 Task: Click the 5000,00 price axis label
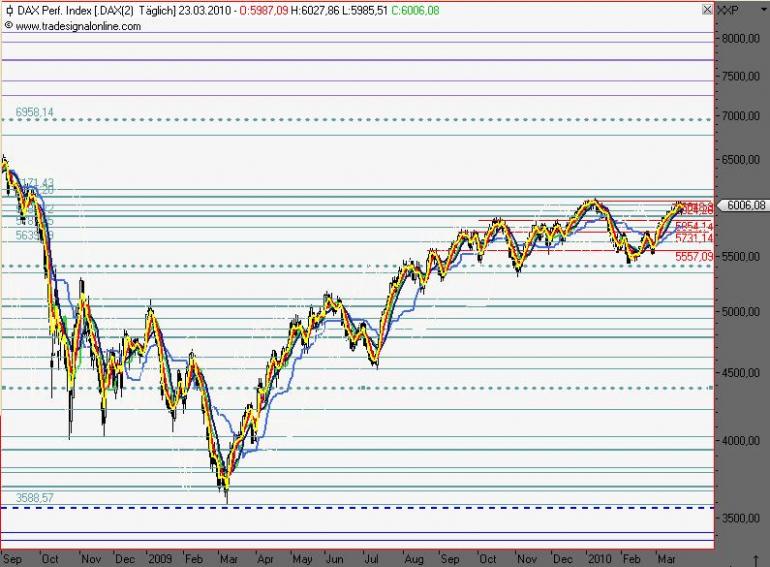(x=741, y=312)
